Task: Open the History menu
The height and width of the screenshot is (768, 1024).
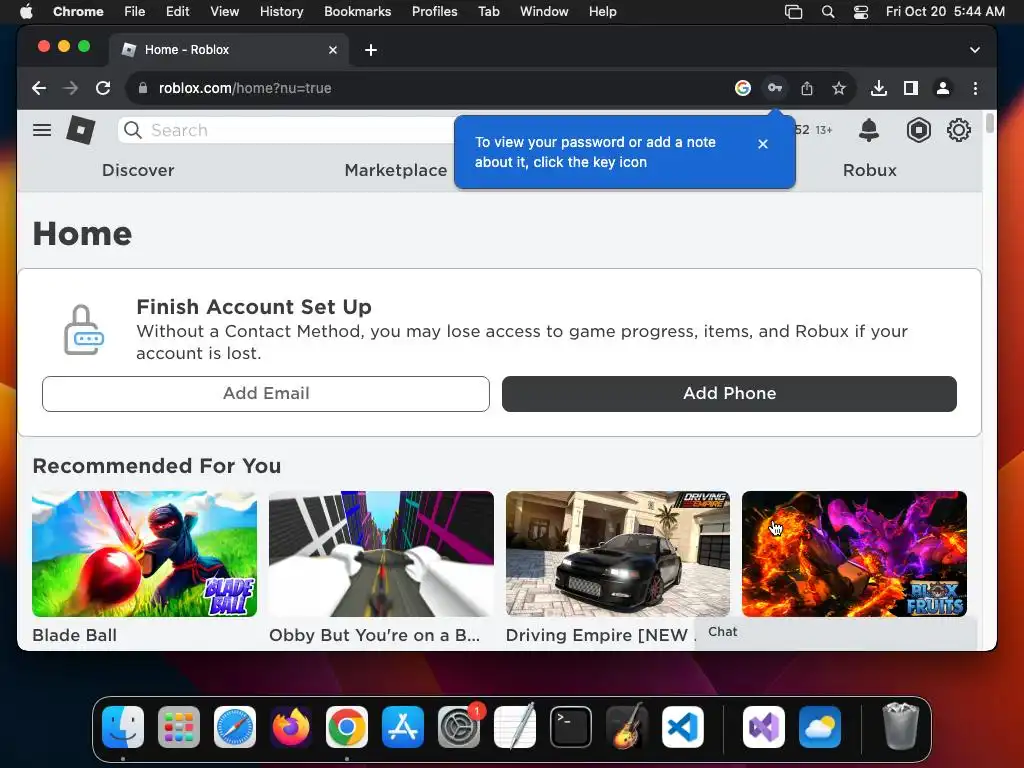Action: tap(281, 11)
